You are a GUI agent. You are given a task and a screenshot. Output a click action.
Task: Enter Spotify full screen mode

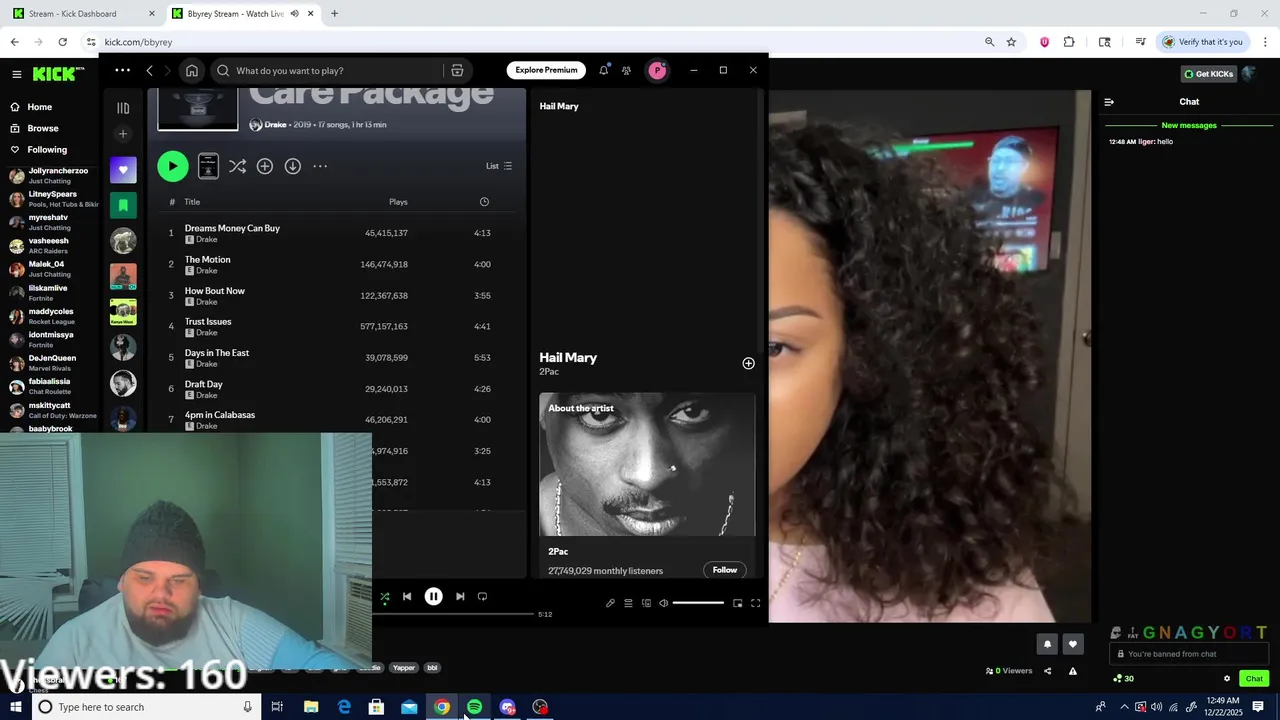(x=756, y=603)
